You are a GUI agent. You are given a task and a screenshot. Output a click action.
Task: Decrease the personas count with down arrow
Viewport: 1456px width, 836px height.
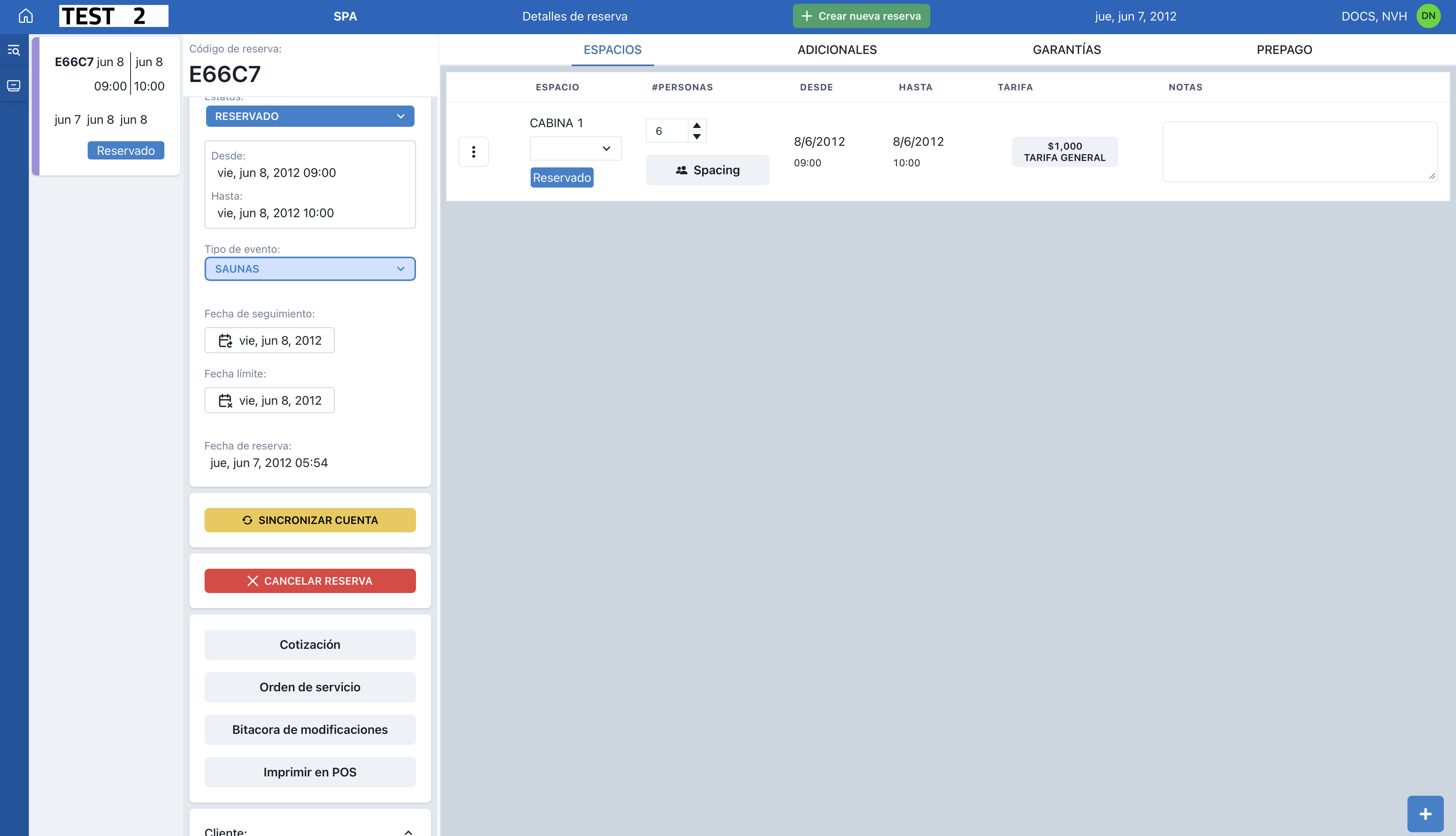tap(697, 137)
